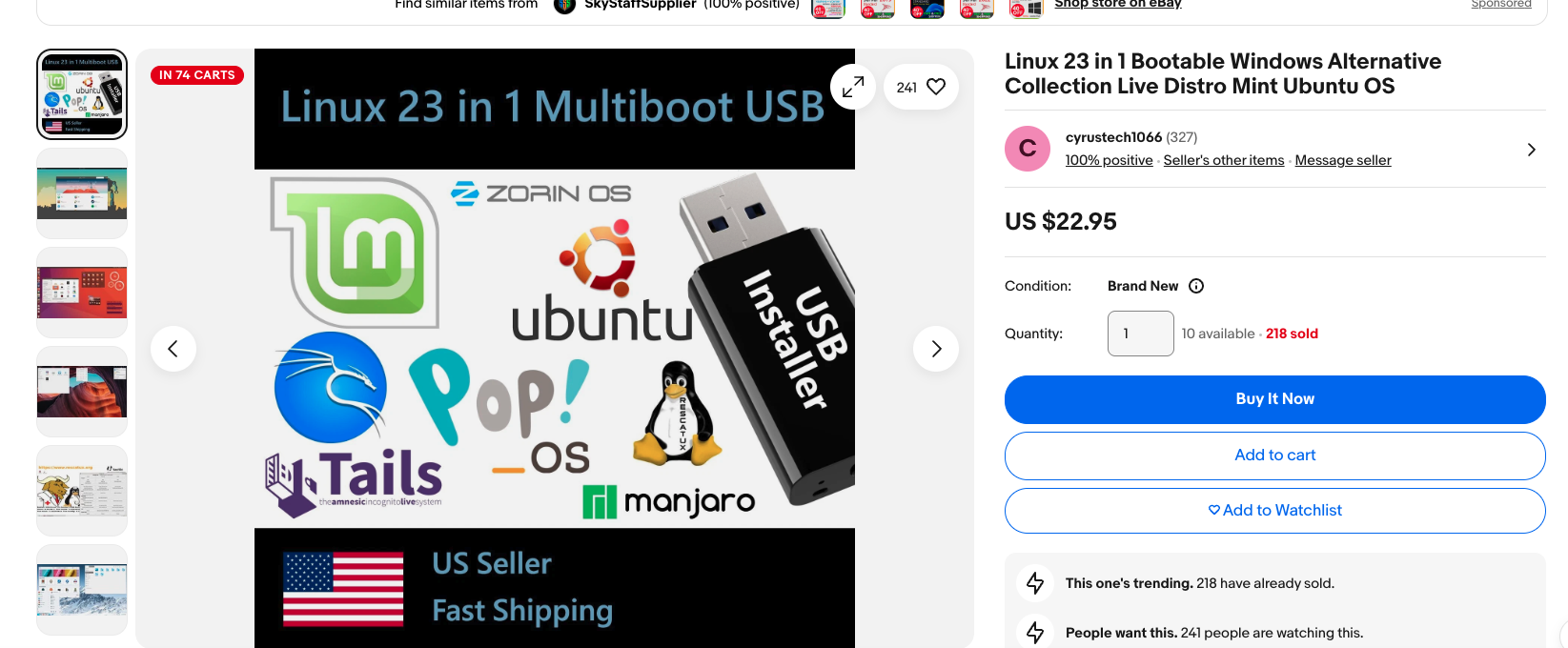
Task: Select the second desktop screenshot thumbnail
Action: pyautogui.click(x=82, y=193)
